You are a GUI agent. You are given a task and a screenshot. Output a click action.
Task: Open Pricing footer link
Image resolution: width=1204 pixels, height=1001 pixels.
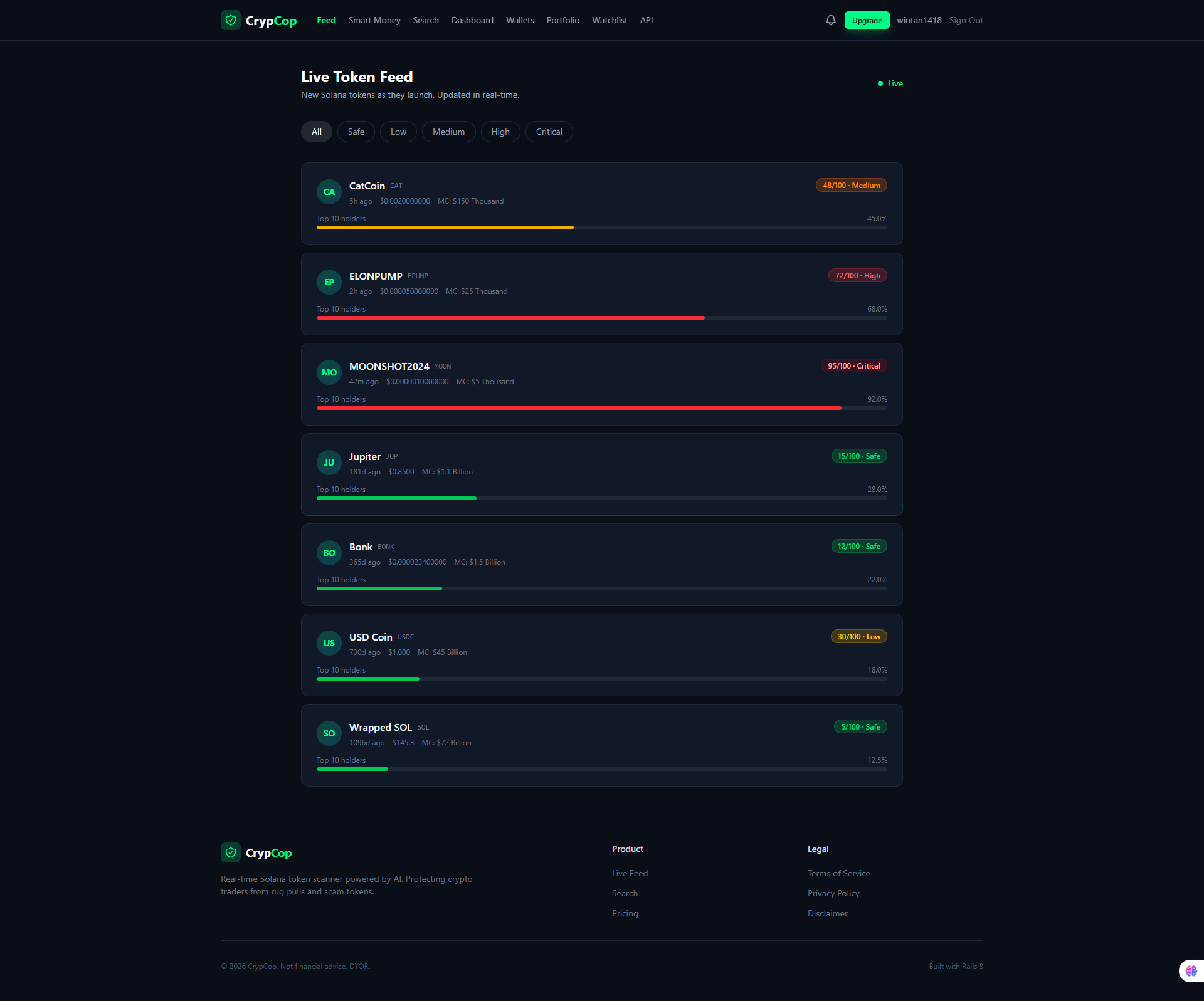tap(625, 913)
